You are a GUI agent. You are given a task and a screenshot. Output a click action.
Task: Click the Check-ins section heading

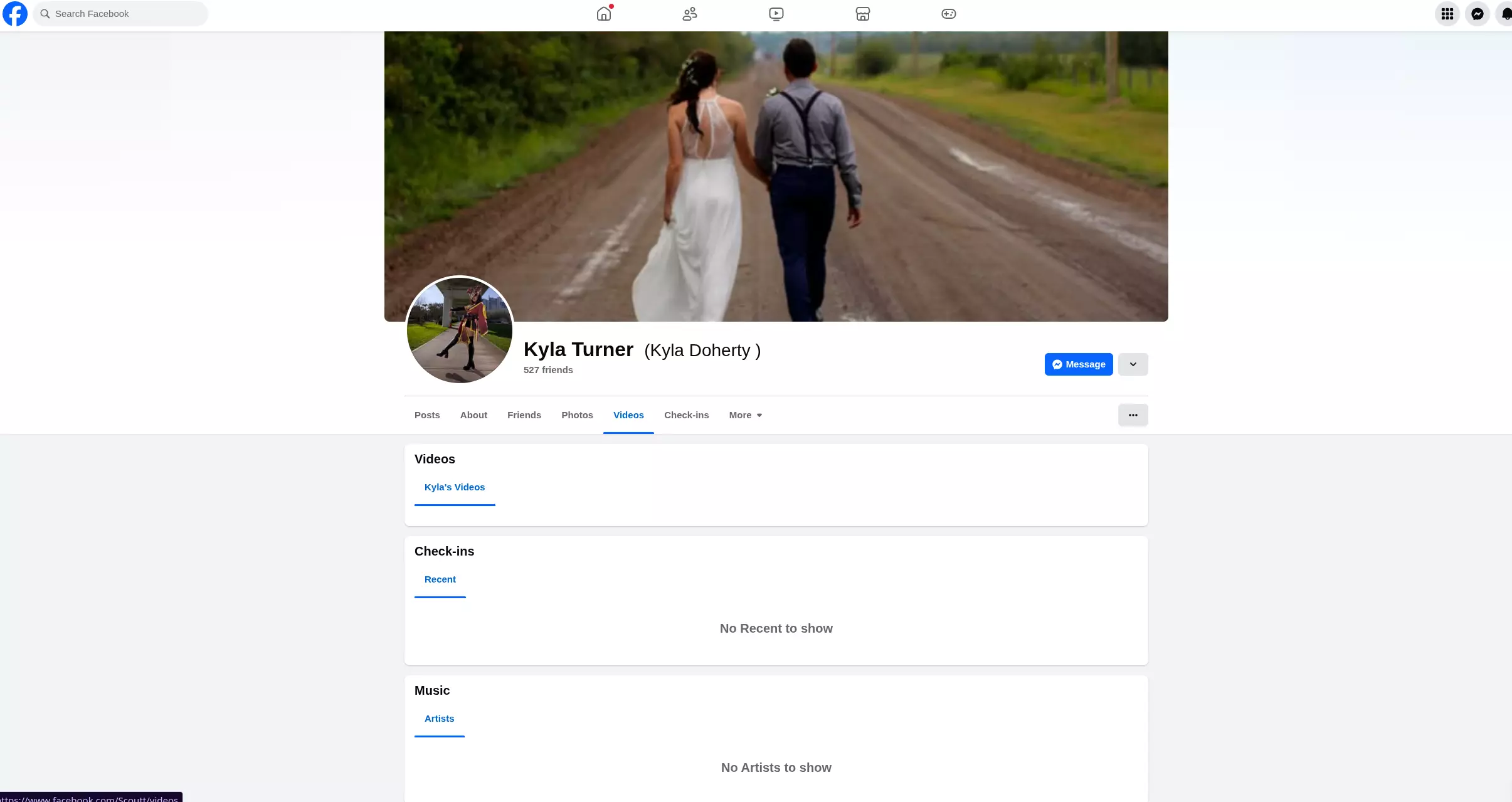coord(444,551)
